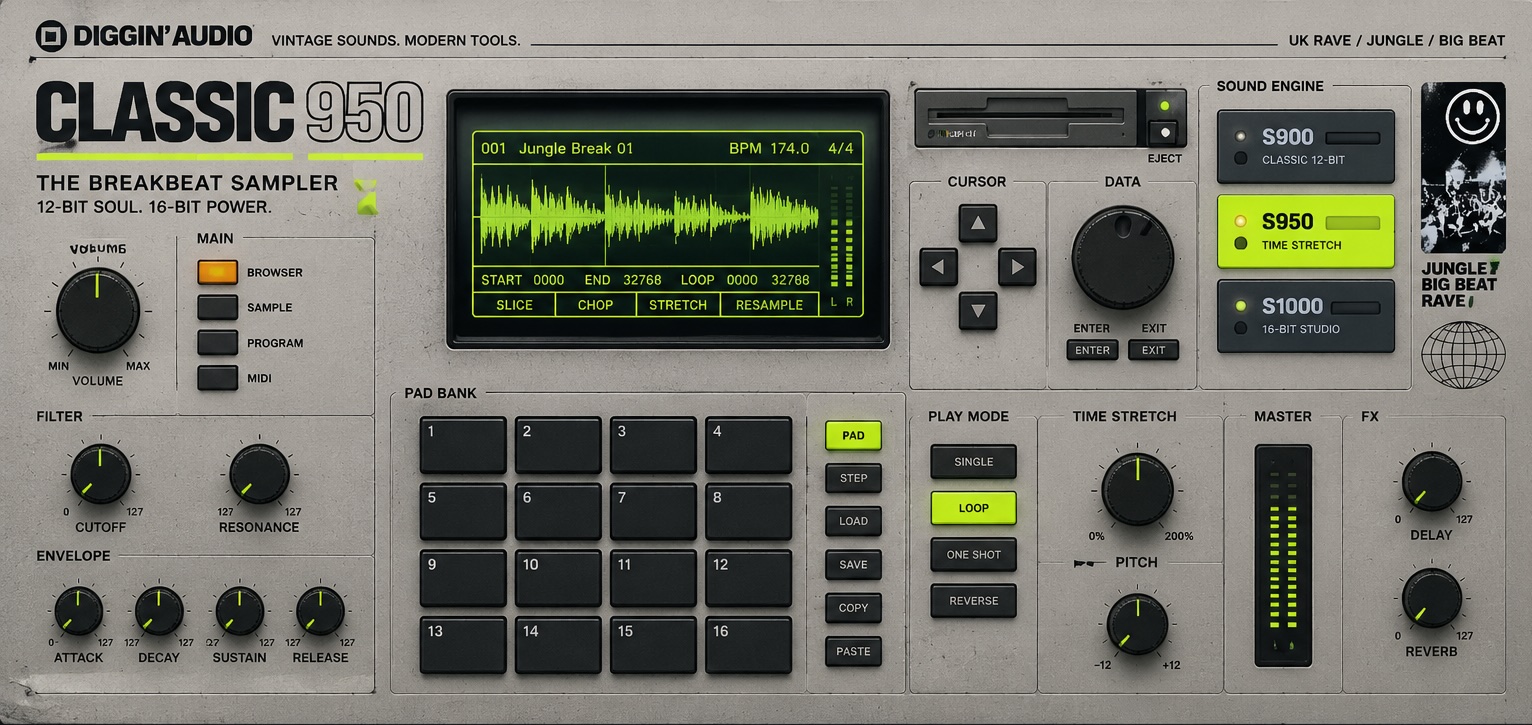Click the Data dial
The image size is (1532, 725).
[x=1123, y=258]
